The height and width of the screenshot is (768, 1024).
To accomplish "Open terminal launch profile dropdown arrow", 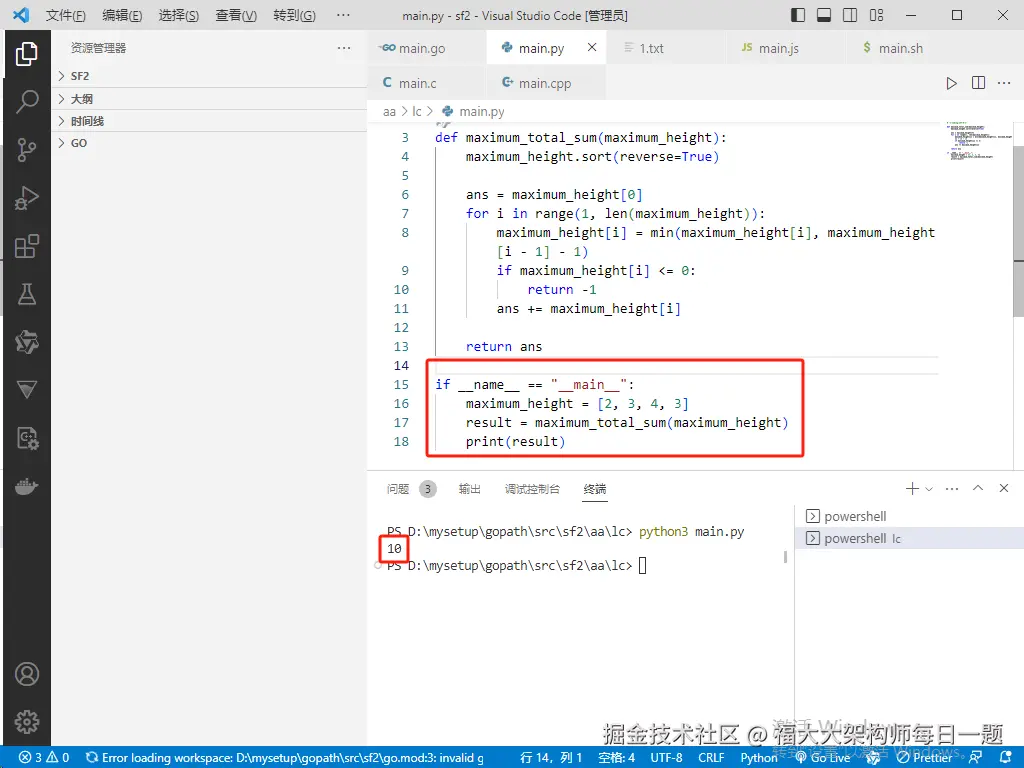I will tap(929, 488).
